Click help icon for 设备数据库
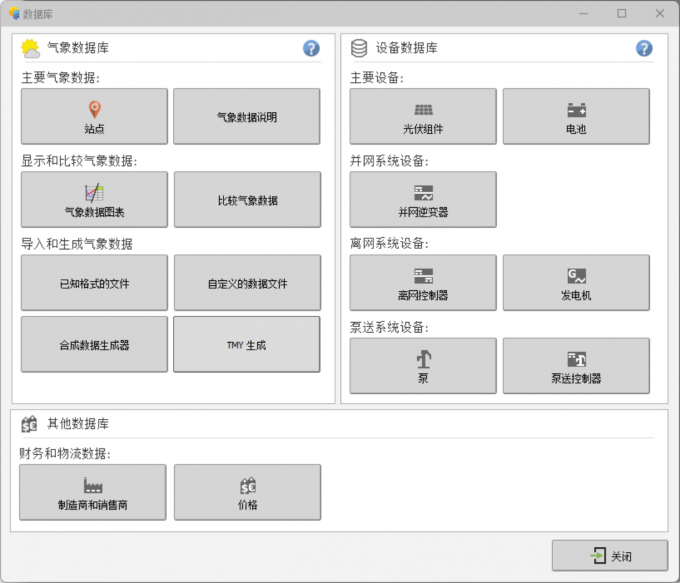 (644, 48)
